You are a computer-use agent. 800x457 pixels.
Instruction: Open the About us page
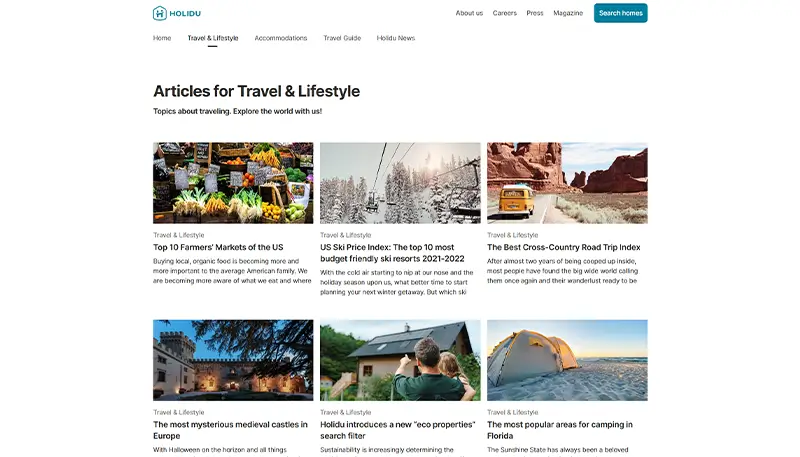(469, 13)
